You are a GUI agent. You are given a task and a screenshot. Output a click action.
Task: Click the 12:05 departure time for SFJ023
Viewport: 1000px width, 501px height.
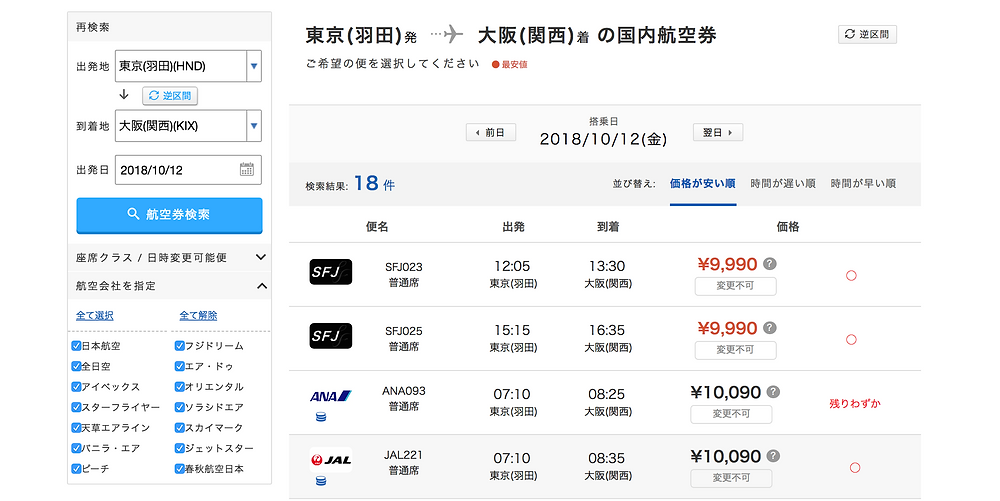pos(512,266)
